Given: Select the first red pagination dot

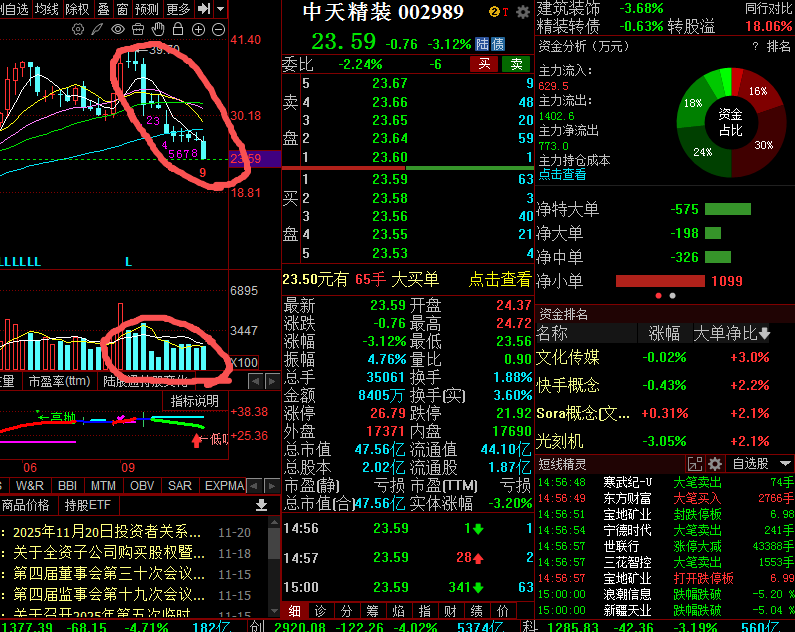Looking at the screenshot, I should tap(659, 295).
